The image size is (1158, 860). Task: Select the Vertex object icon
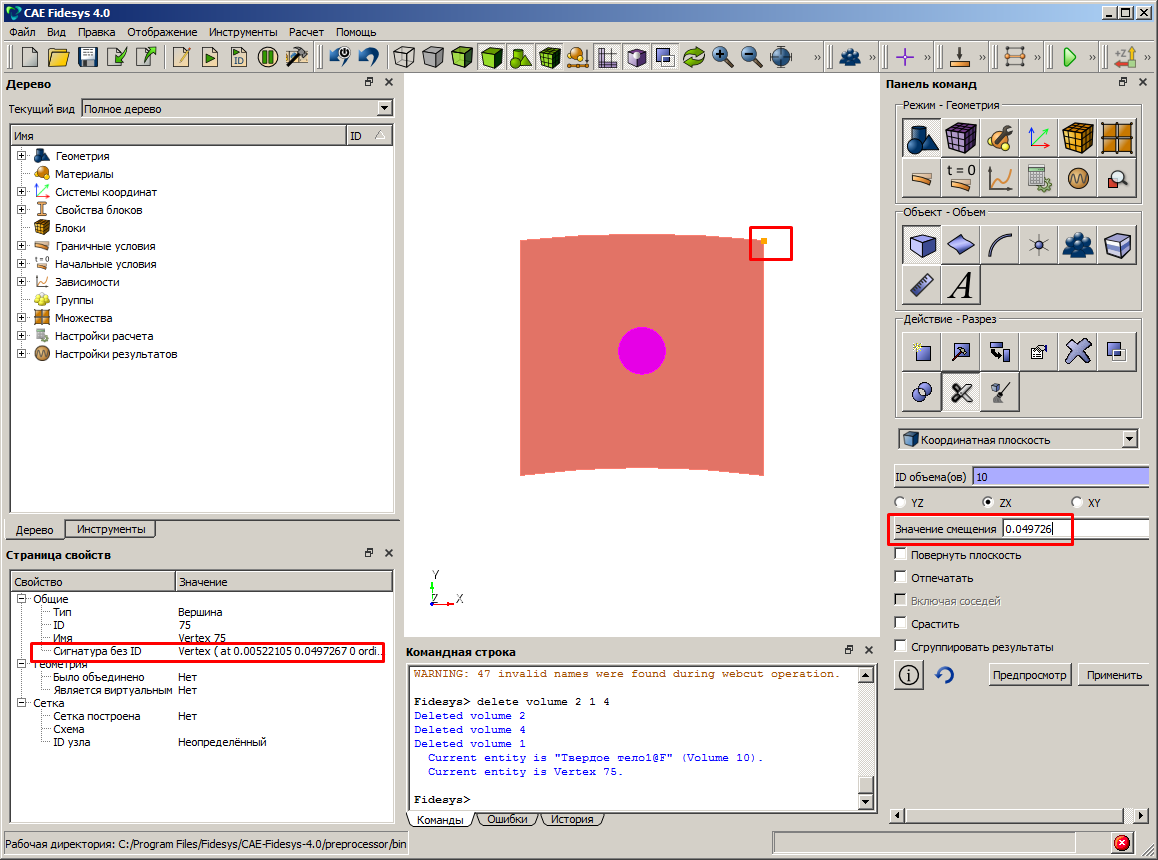(x=1039, y=245)
